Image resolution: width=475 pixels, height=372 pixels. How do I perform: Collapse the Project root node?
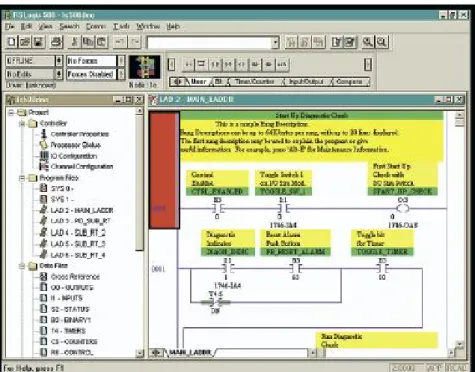tap(11, 113)
